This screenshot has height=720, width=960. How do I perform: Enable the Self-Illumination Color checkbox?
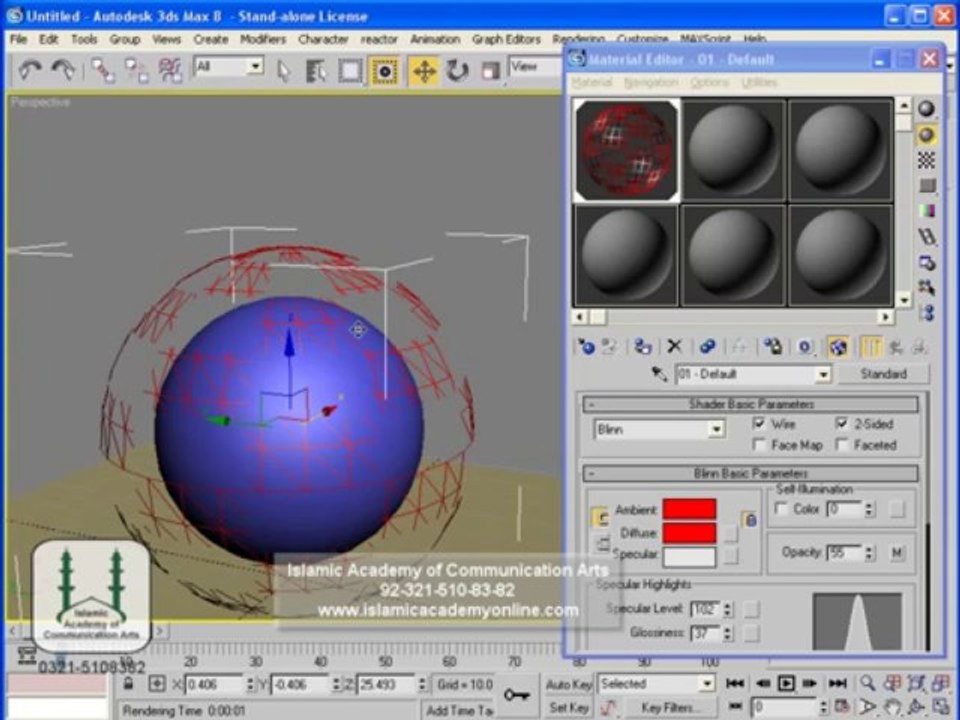click(x=781, y=508)
